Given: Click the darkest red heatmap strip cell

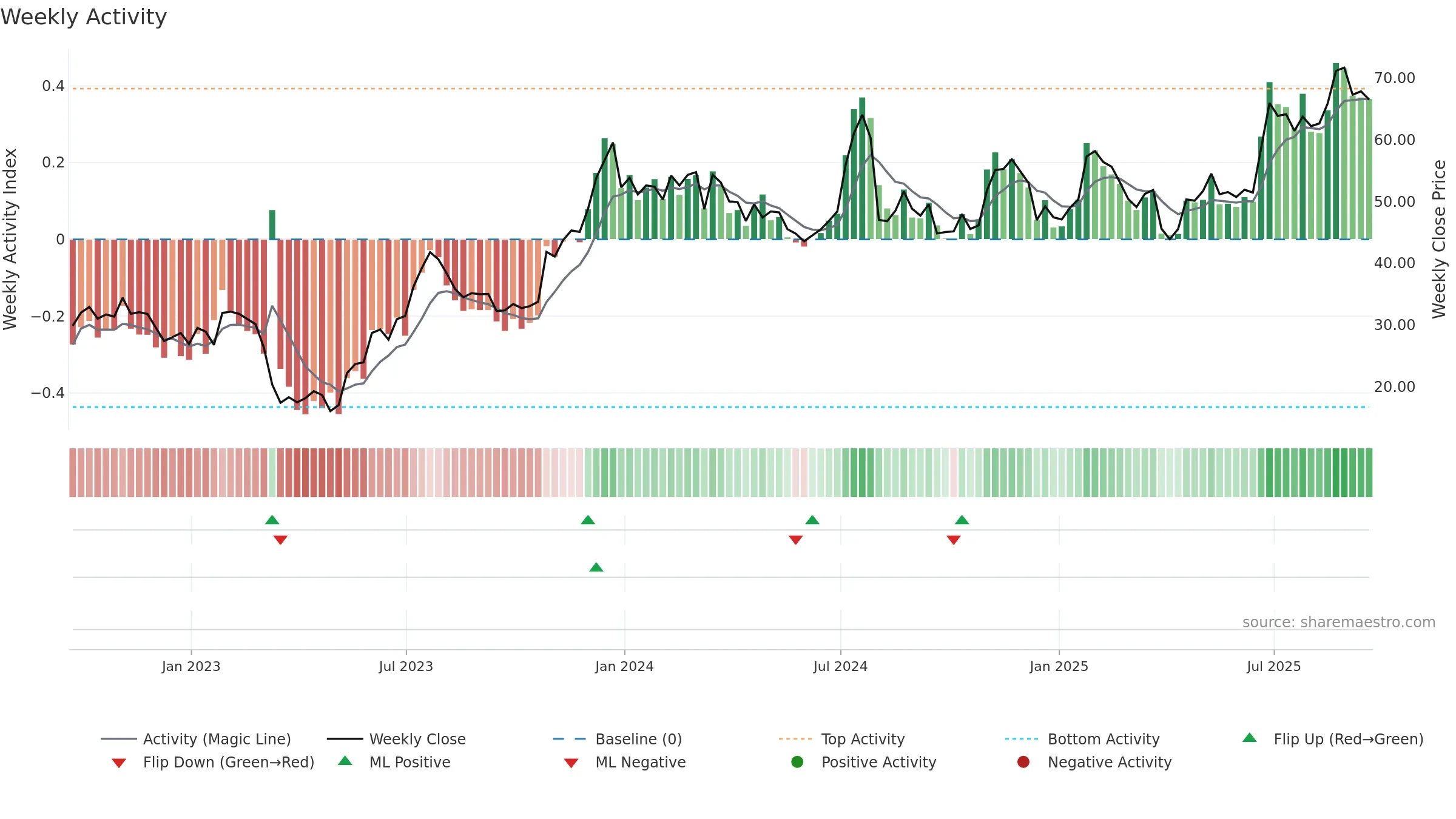Looking at the screenshot, I should pos(306,473).
